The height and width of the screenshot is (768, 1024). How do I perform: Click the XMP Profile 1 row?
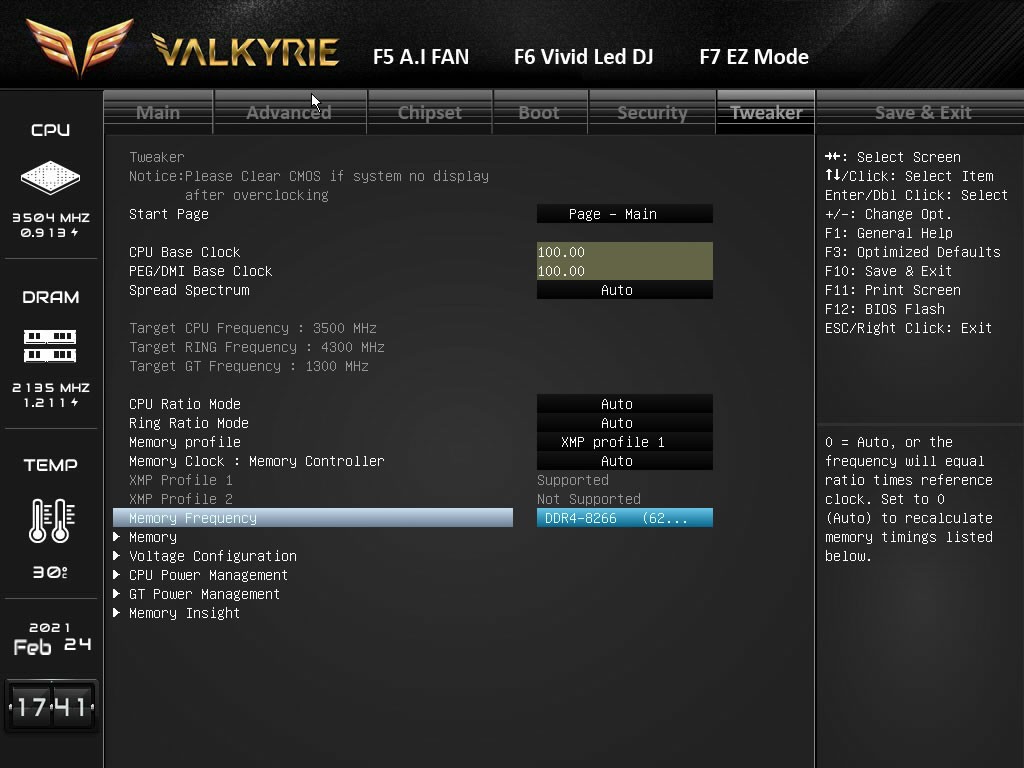(x=180, y=480)
